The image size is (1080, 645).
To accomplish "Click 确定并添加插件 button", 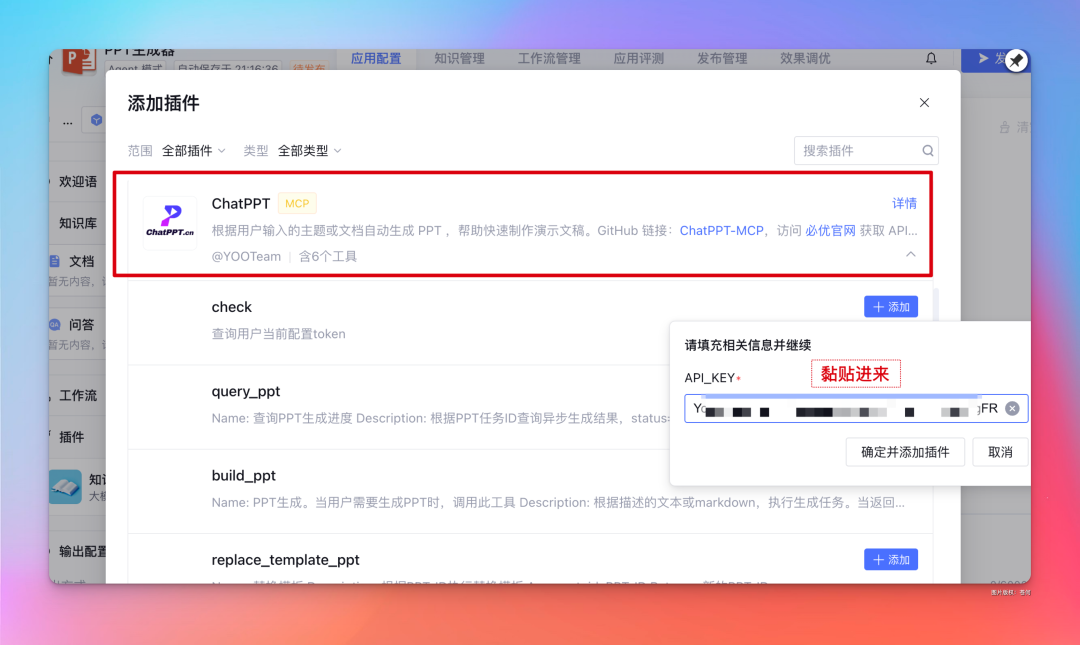I will (905, 452).
